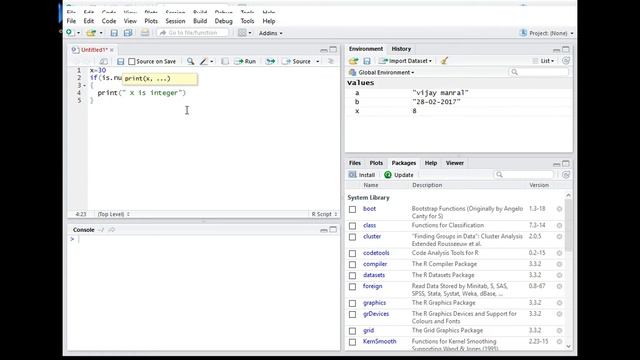Collapse code fold on line 3
Screen dimensions: 640x360
(84, 85)
